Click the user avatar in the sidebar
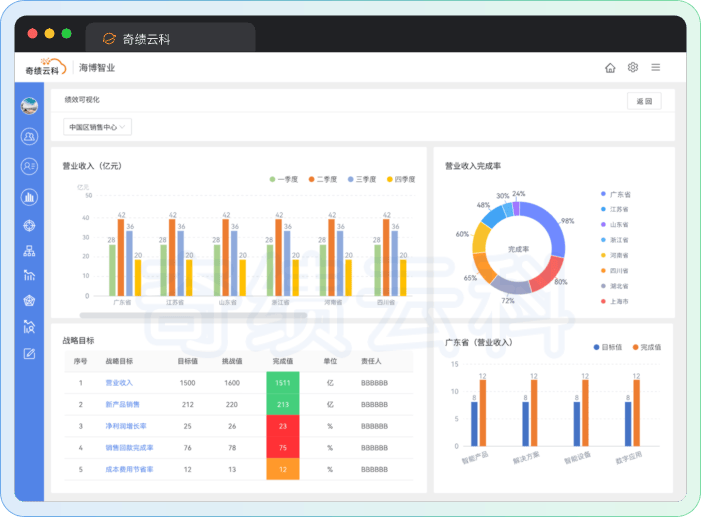The image size is (701, 517). [29, 106]
